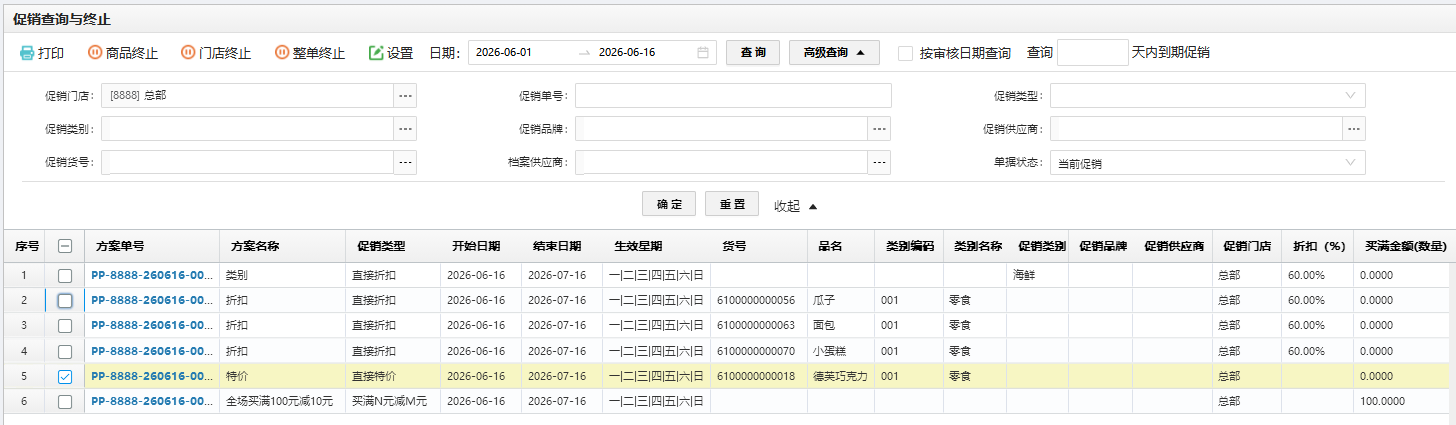Open 促销供应商 ellipsis lookup button
Viewport: 1456px width, 425px height.
(x=1354, y=129)
